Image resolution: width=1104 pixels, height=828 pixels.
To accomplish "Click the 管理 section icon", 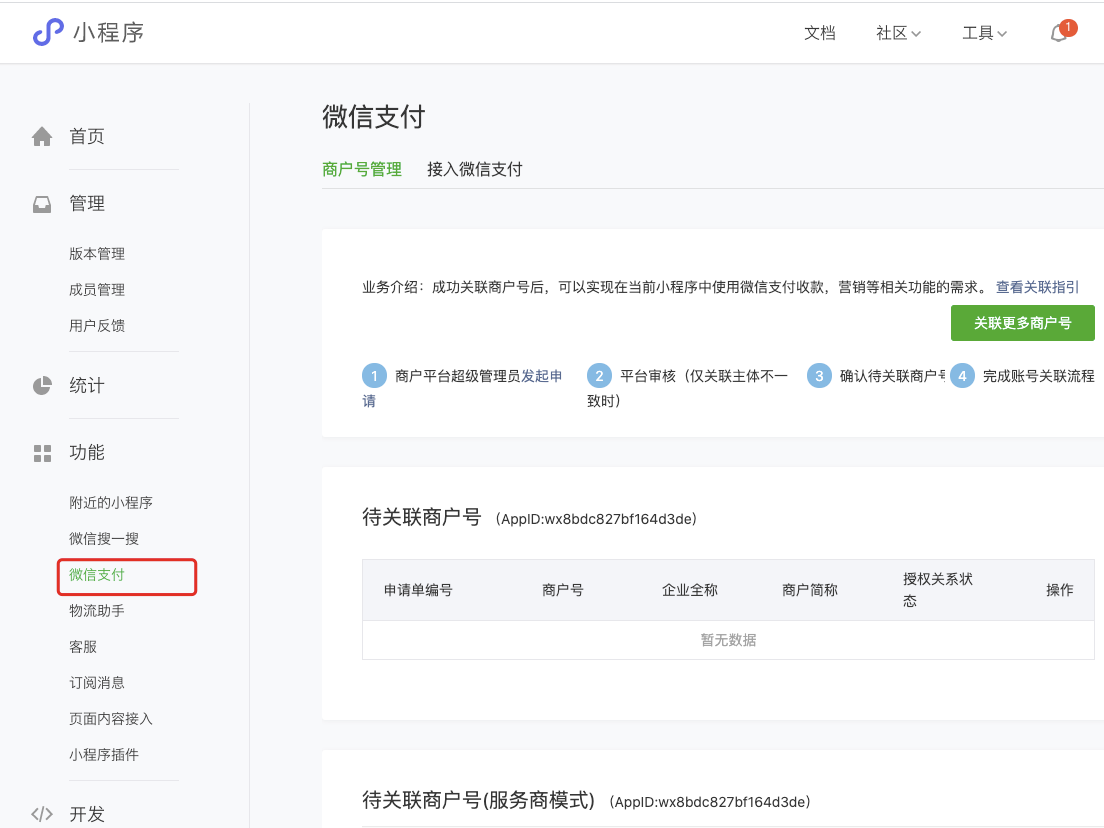I will pyautogui.click(x=42, y=202).
